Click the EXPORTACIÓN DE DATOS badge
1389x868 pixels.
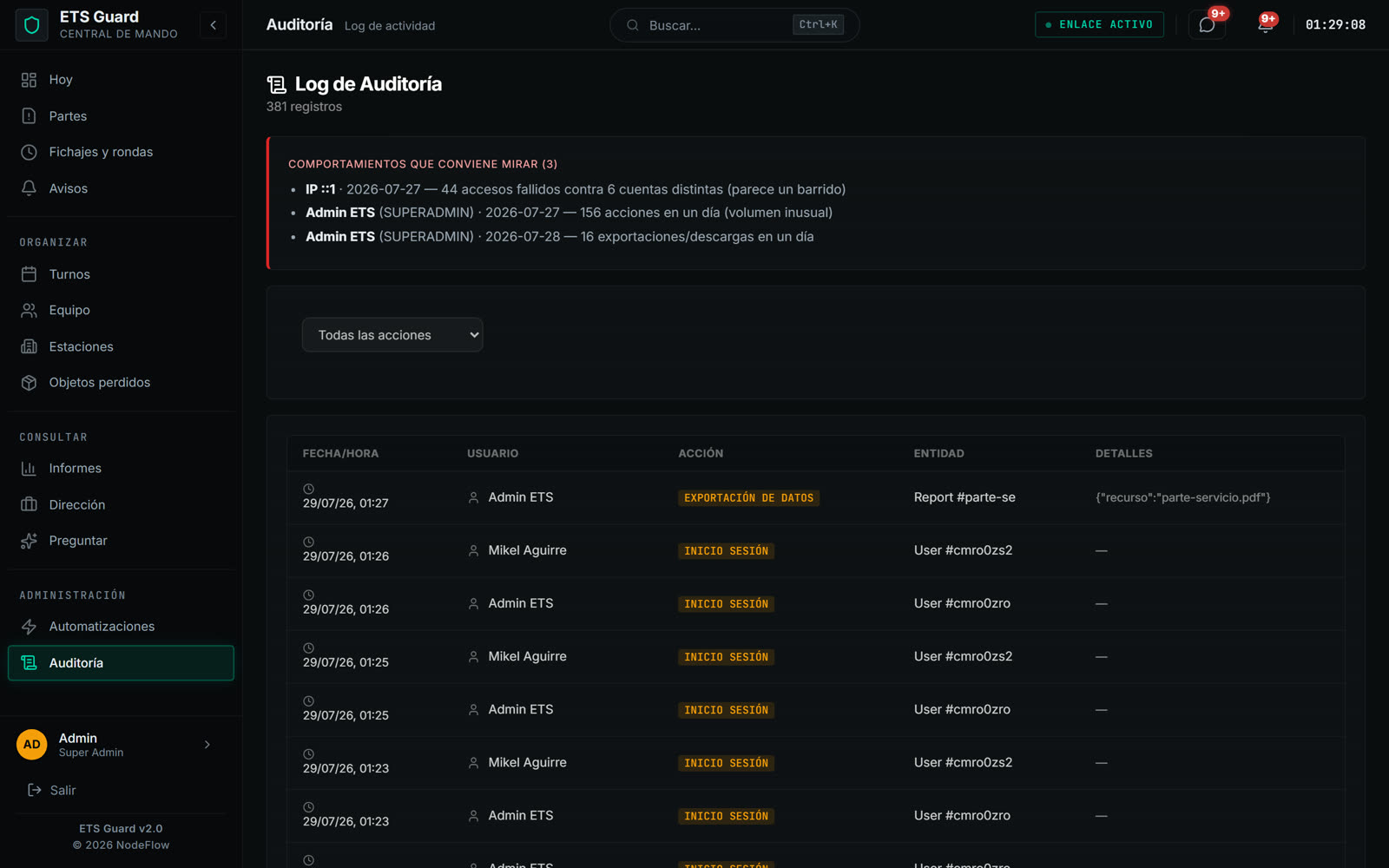[748, 498]
